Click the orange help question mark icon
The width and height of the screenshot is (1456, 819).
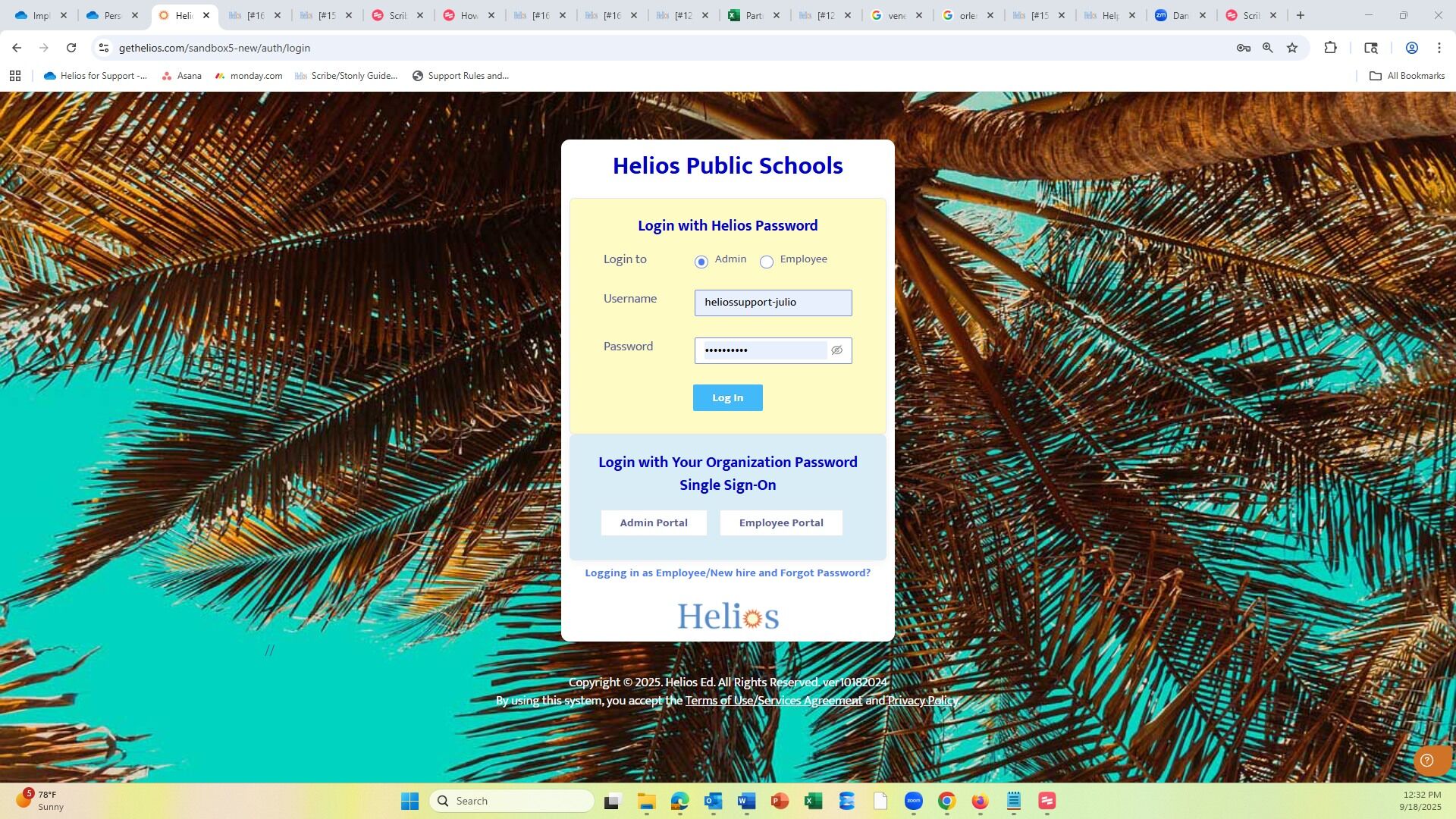point(1426,761)
